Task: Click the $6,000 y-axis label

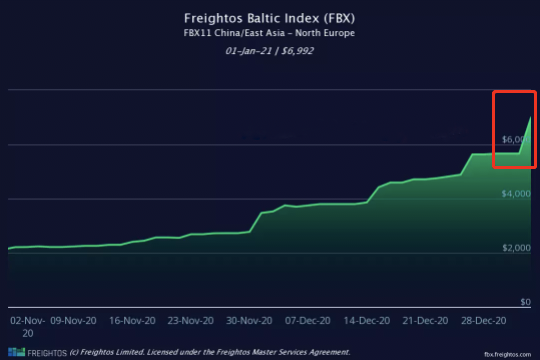Action: 516,139
